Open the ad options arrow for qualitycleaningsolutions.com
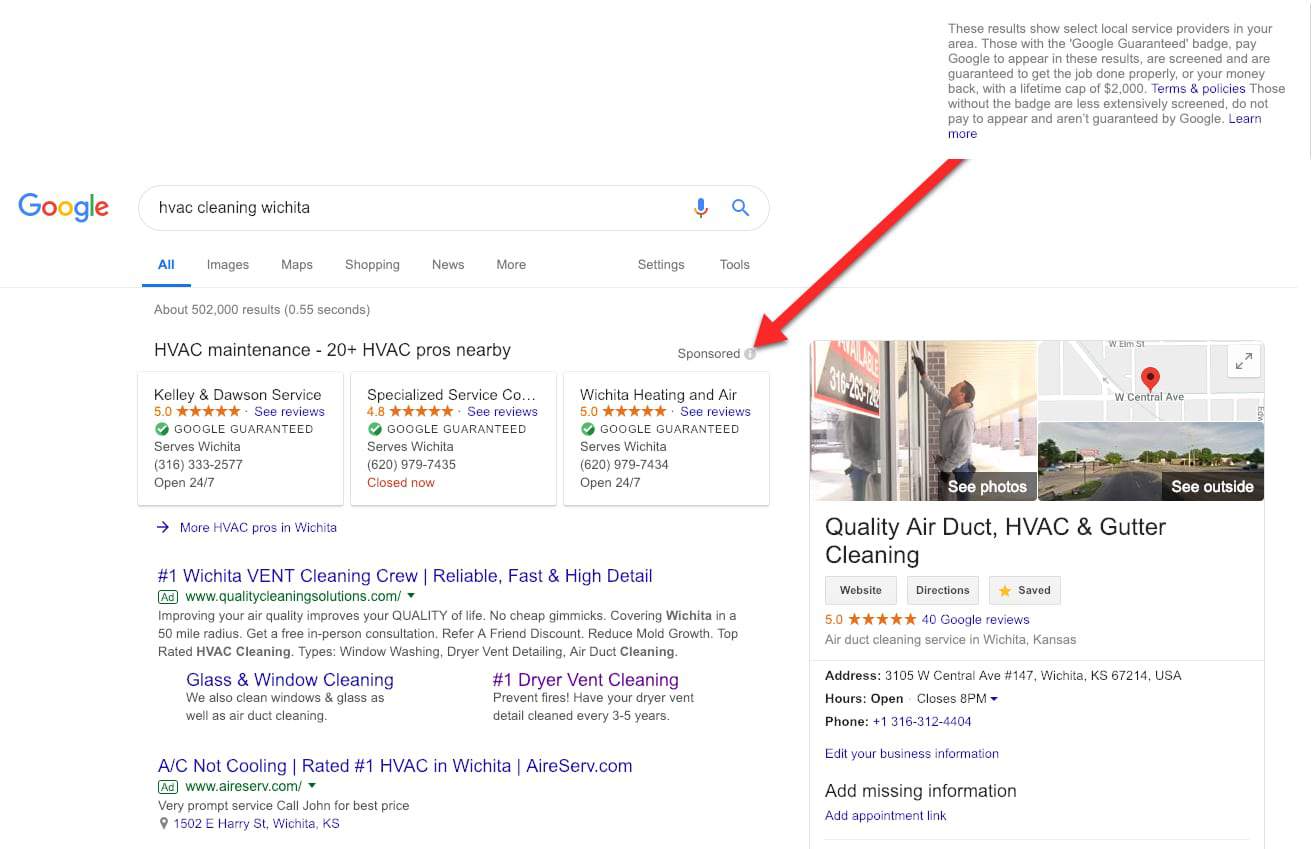The image size is (1313, 849). (x=409, y=596)
